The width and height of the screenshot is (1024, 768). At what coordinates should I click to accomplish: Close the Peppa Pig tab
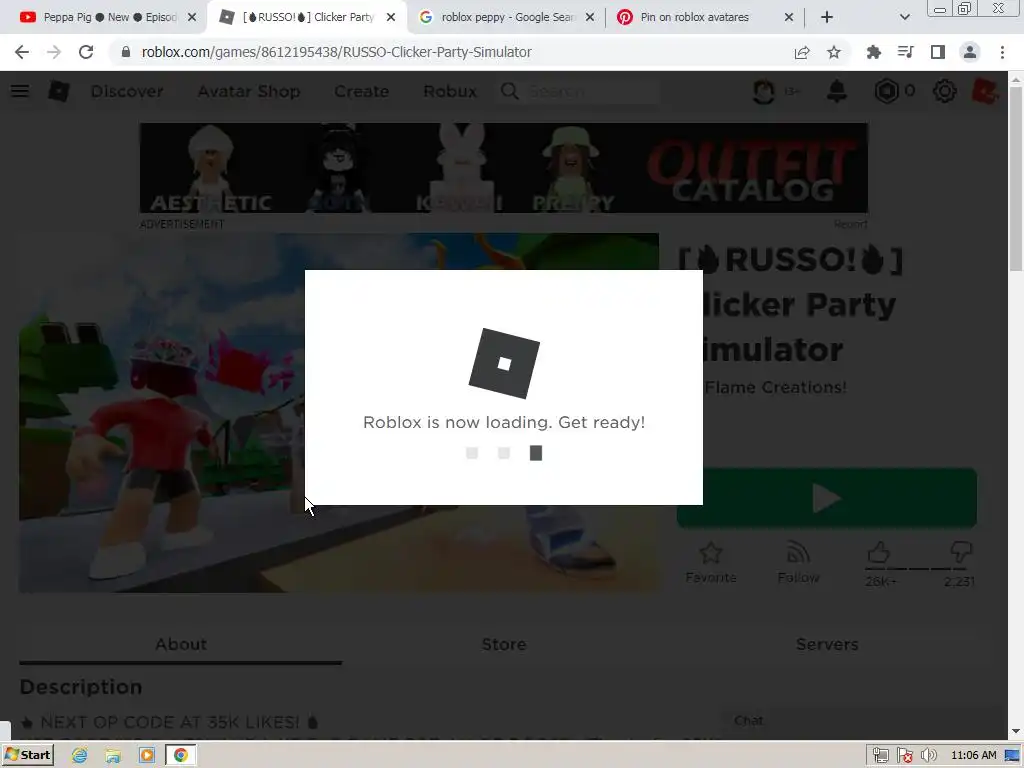tap(192, 17)
